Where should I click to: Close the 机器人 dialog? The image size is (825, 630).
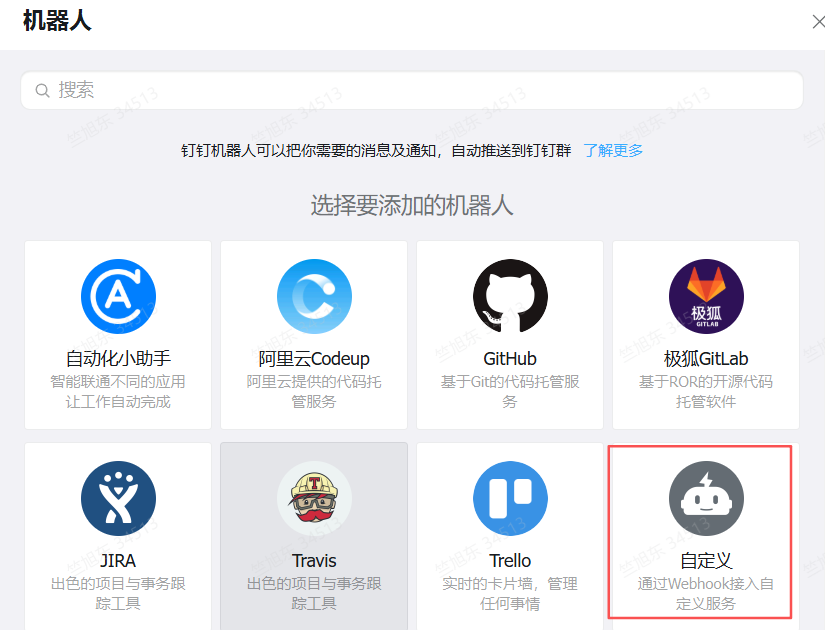(x=817, y=22)
